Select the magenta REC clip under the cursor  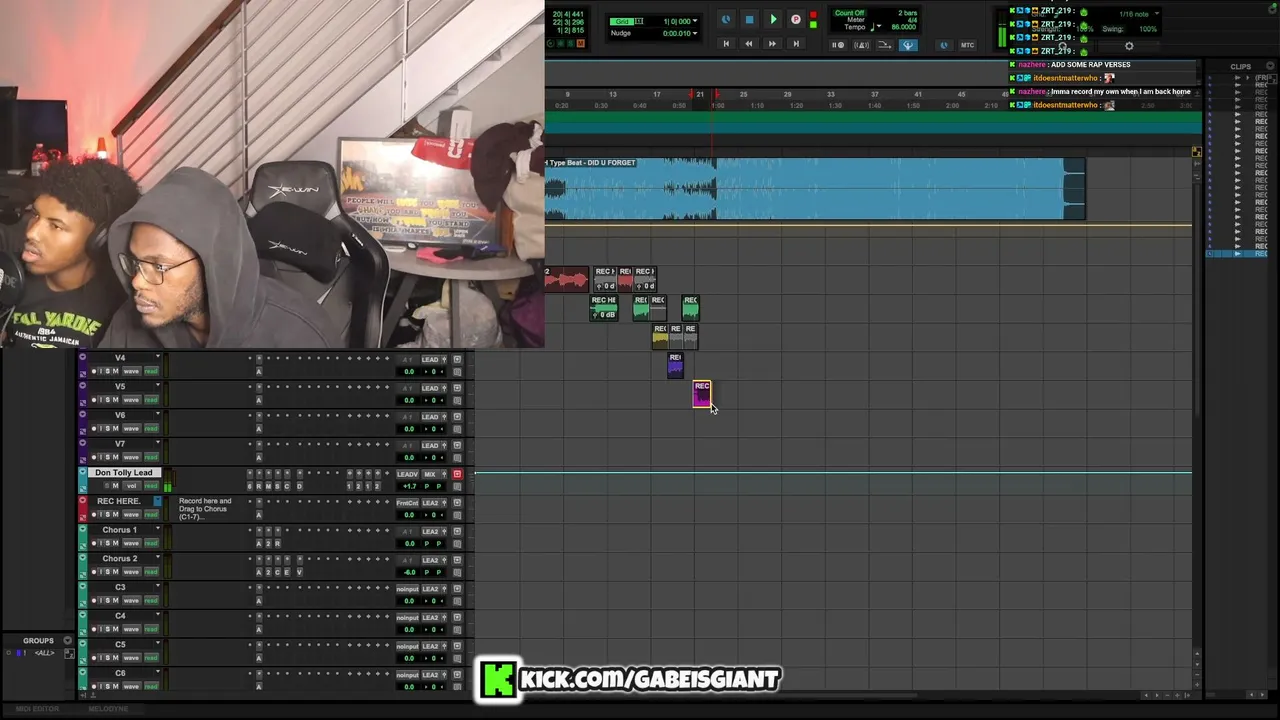tap(702, 394)
